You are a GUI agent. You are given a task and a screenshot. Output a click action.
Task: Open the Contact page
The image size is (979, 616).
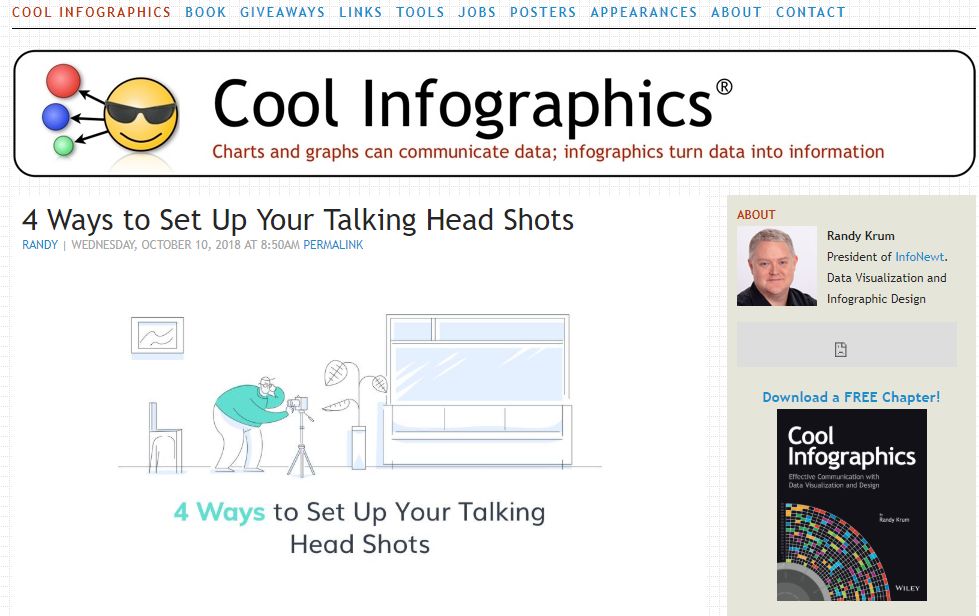[x=811, y=12]
